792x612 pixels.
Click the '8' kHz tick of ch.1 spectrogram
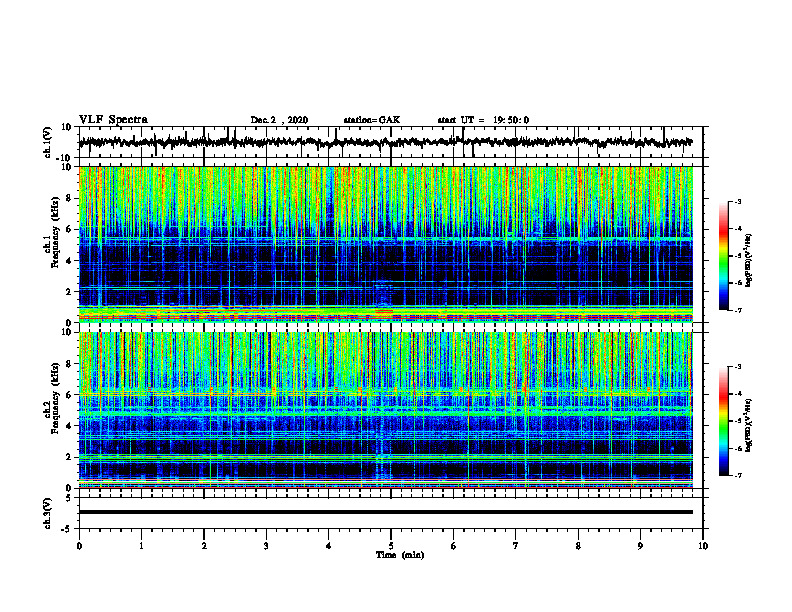coord(71,198)
